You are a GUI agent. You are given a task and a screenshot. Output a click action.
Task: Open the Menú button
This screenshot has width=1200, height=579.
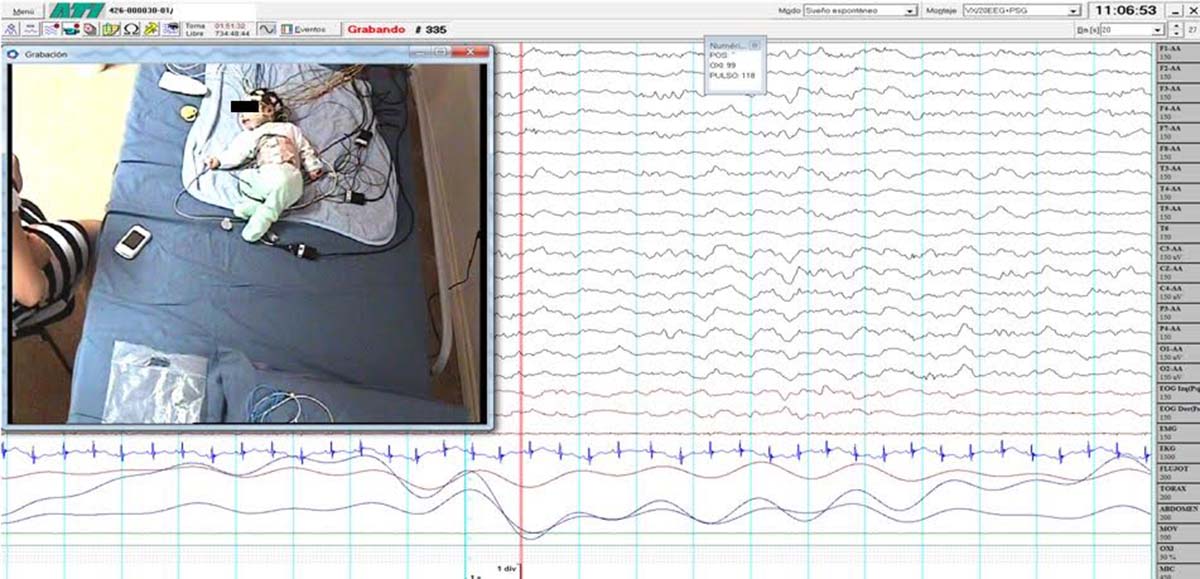(24, 11)
